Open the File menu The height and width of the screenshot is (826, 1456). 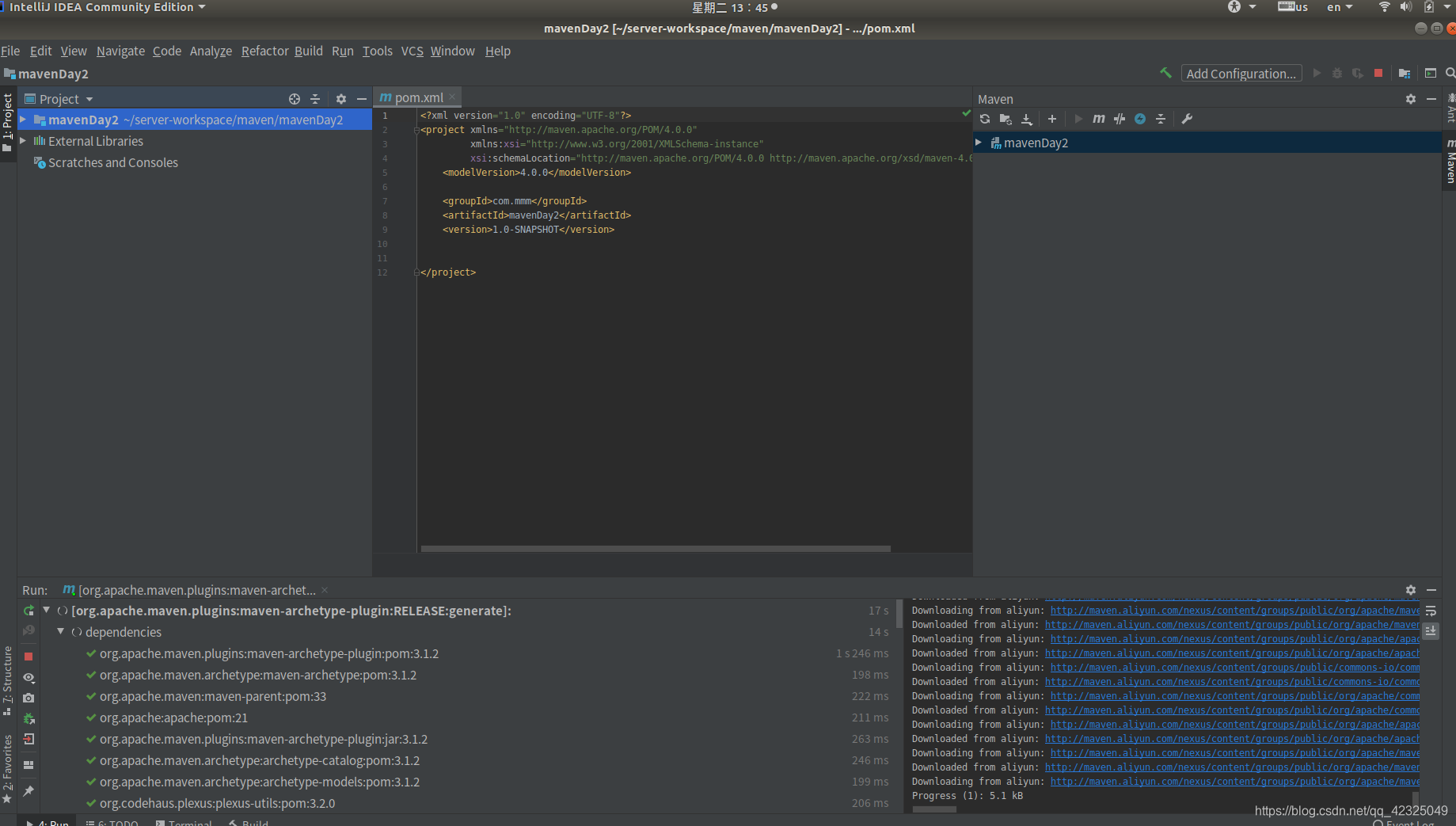tap(10, 51)
